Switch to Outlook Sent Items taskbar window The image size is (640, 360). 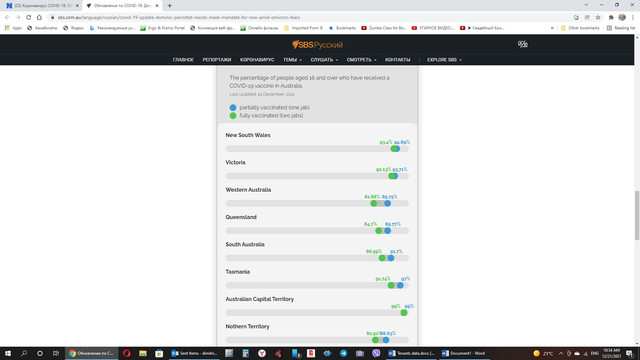point(195,353)
